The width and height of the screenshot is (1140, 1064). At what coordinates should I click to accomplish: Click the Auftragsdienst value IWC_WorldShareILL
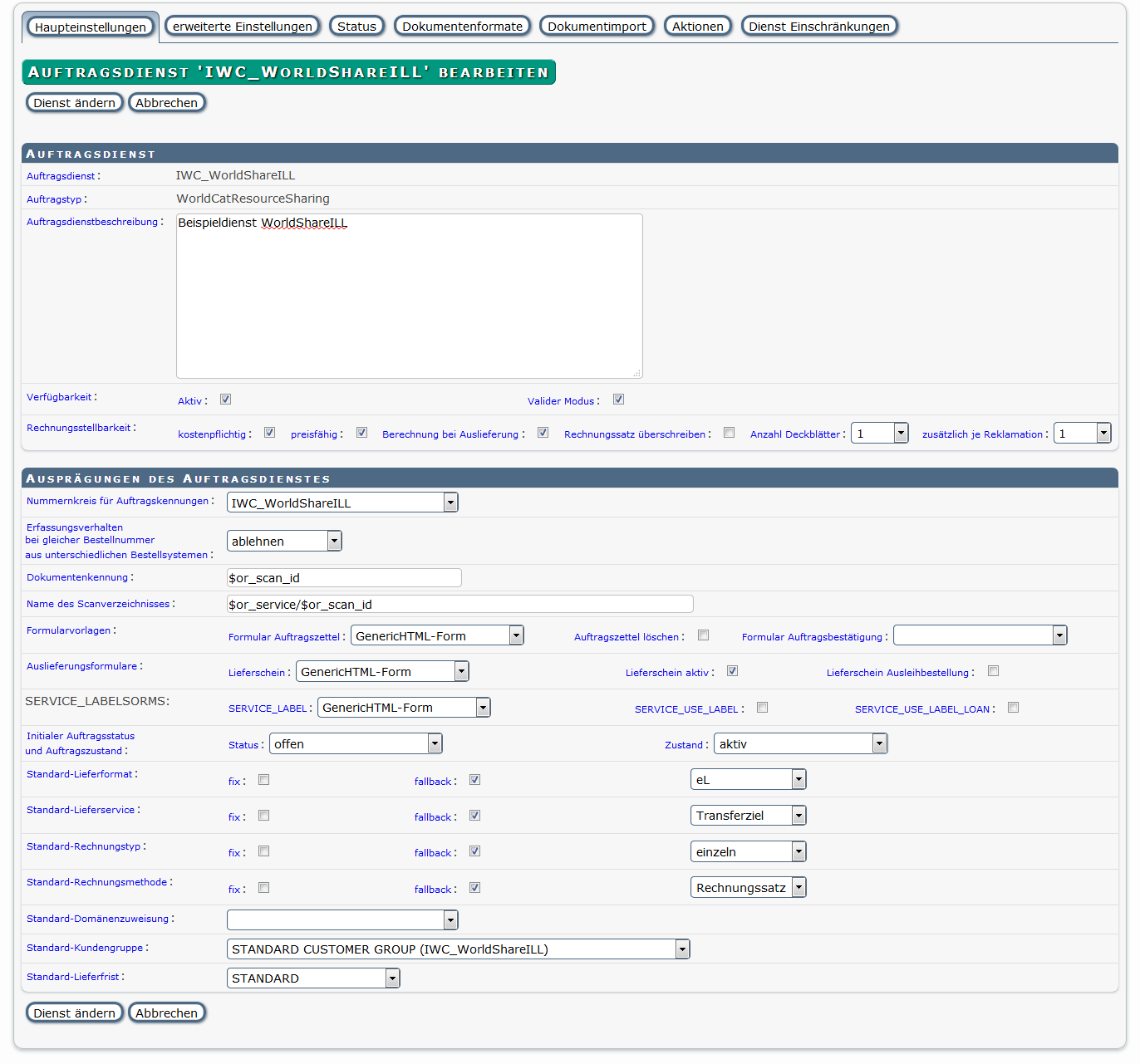pos(235,175)
